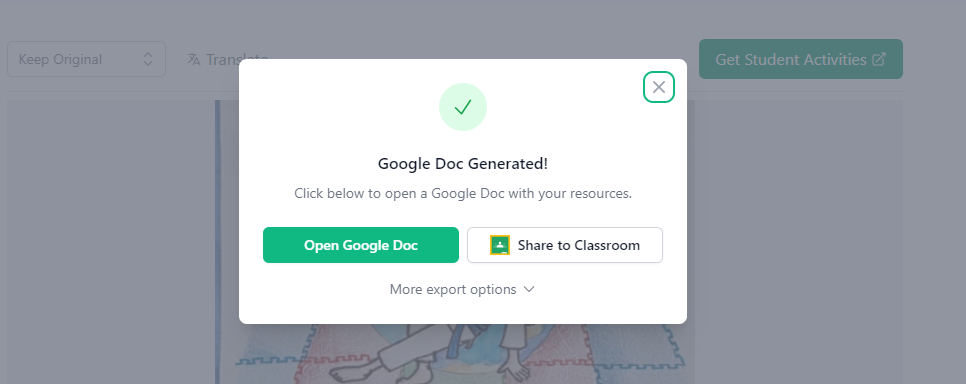Viewport: 966px width, 384px height.
Task: Expand More export options
Action: 462,289
